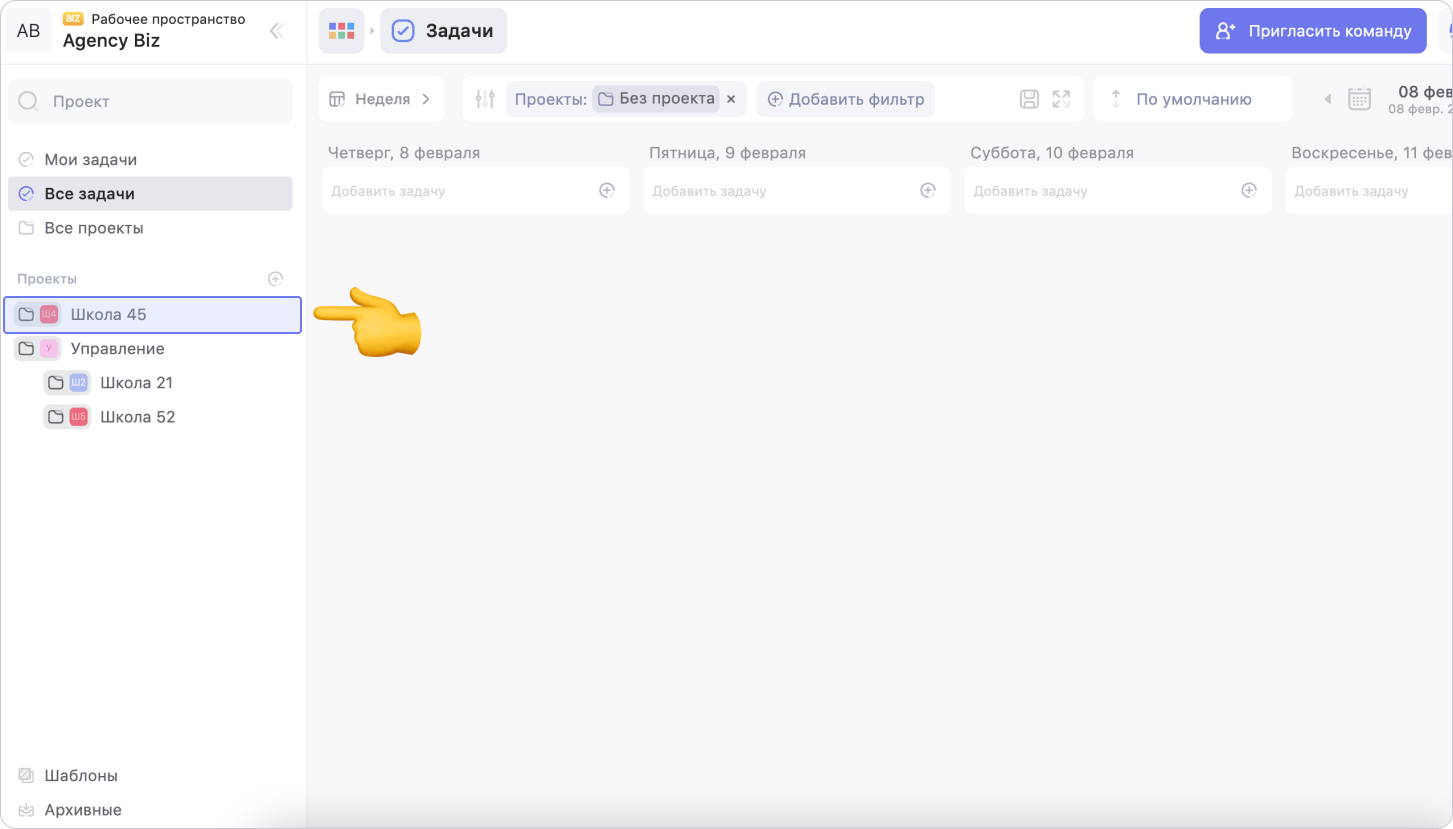Click the Школа 45 folder icon
The height and width of the screenshot is (829, 1453).
click(26, 315)
